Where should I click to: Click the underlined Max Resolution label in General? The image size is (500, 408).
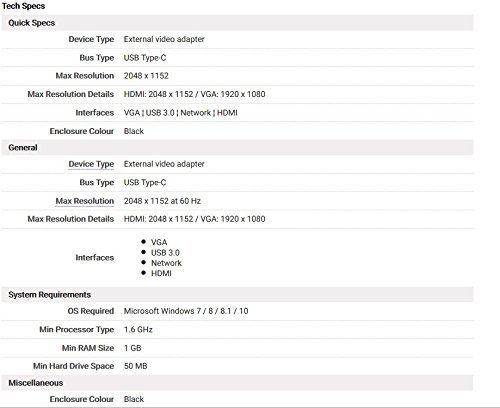pyautogui.click(x=85, y=201)
